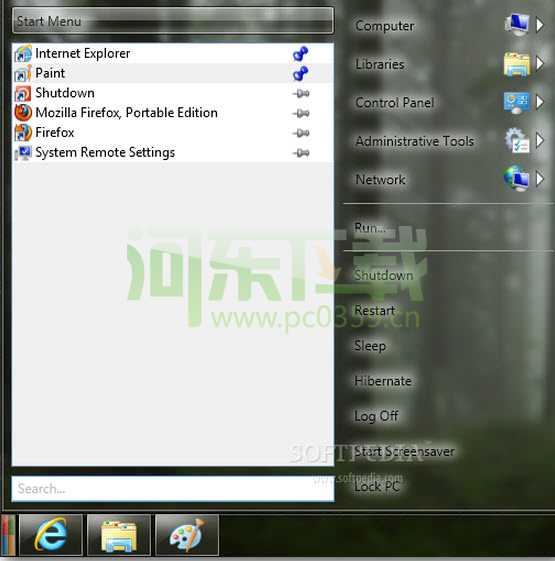This screenshot has width=555, height=561.
Task: Click the Lock PC option
Action: (x=376, y=487)
